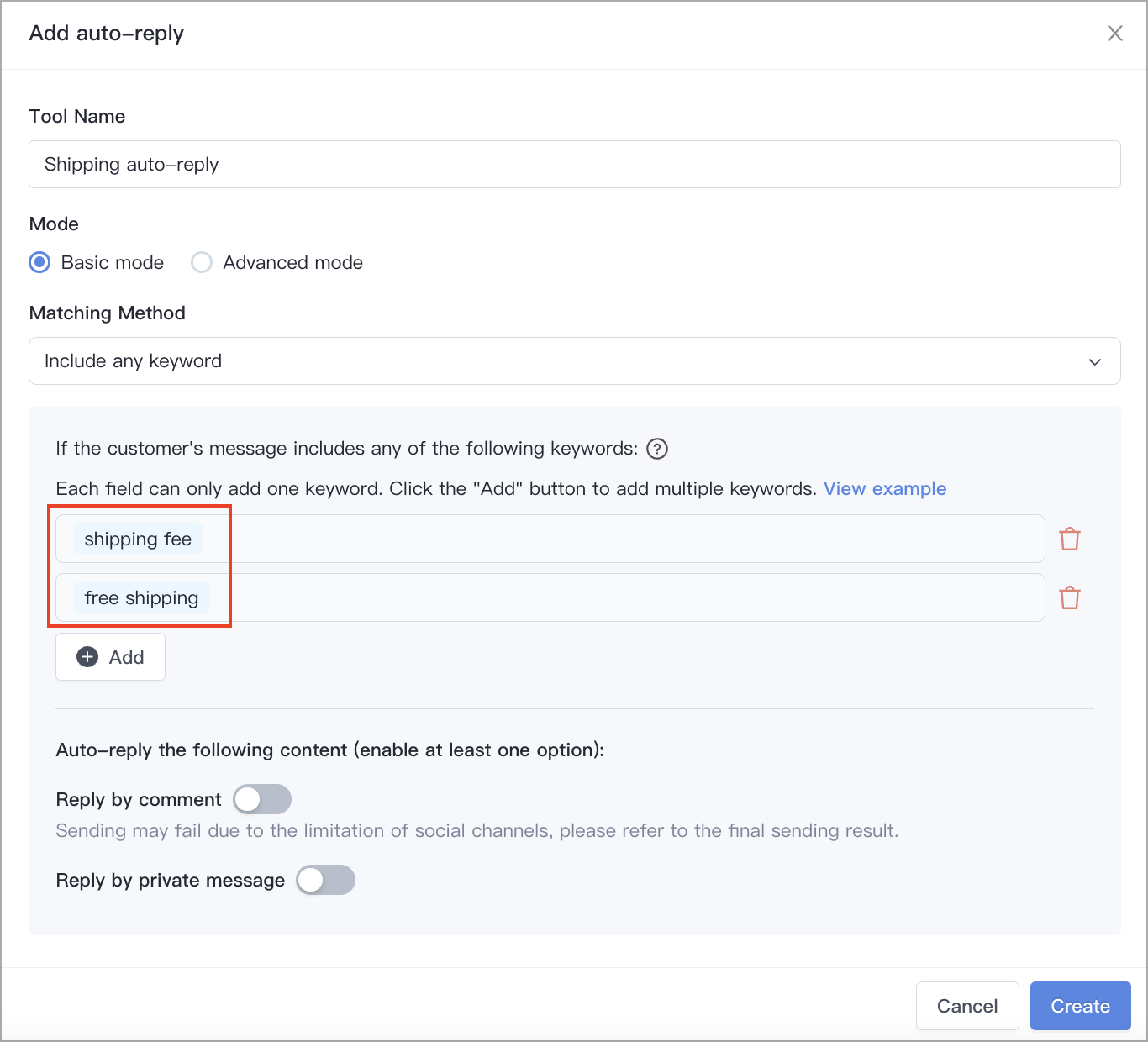
Task: Click the Cancel button
Action: point(967,1006)
